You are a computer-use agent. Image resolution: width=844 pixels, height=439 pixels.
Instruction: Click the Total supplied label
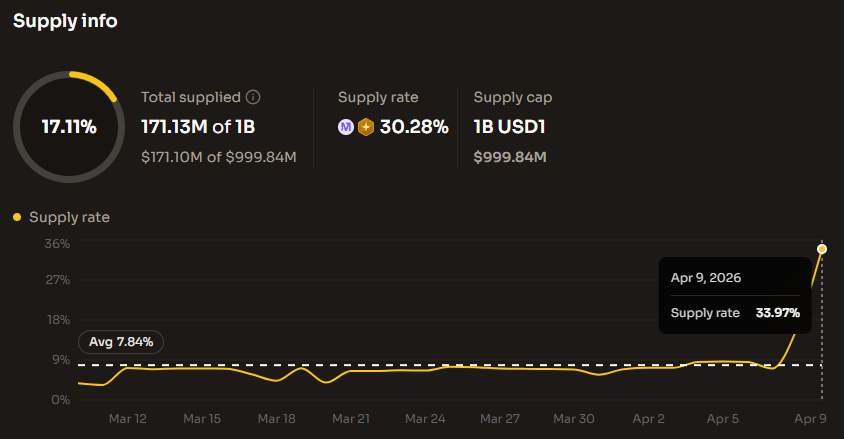point(191,97)
